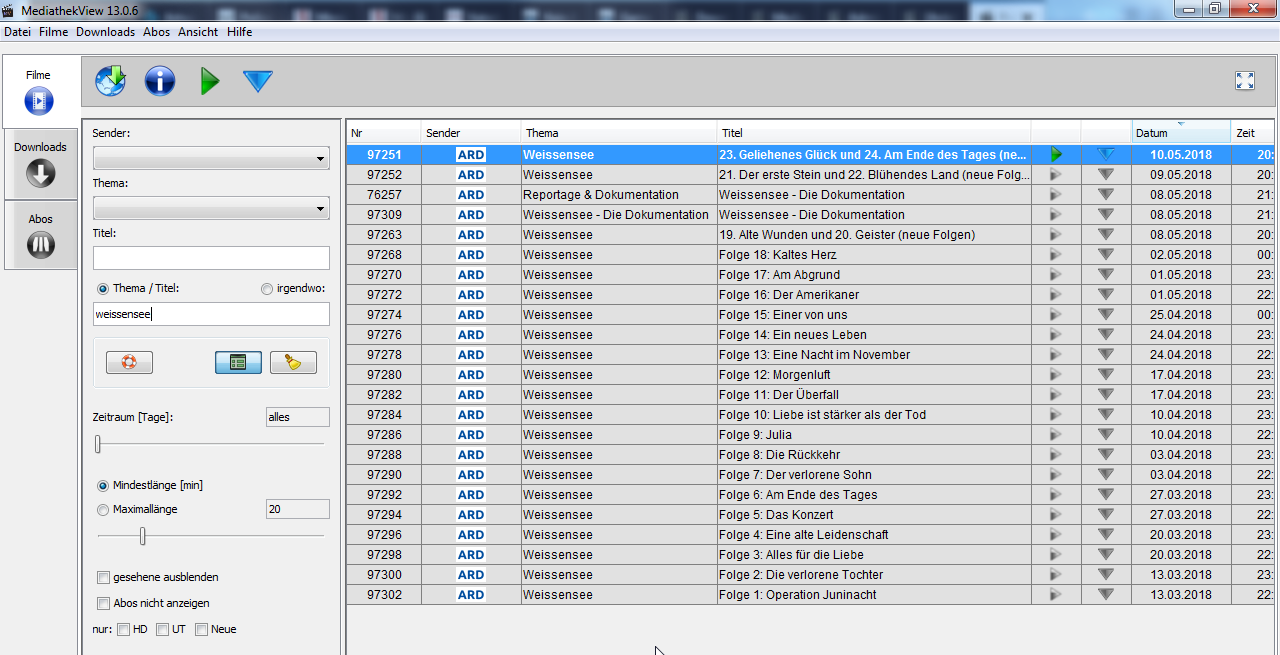Expand the Sender dropdown
Viewport: 1280px width, 655px height.
click(211, 158)
